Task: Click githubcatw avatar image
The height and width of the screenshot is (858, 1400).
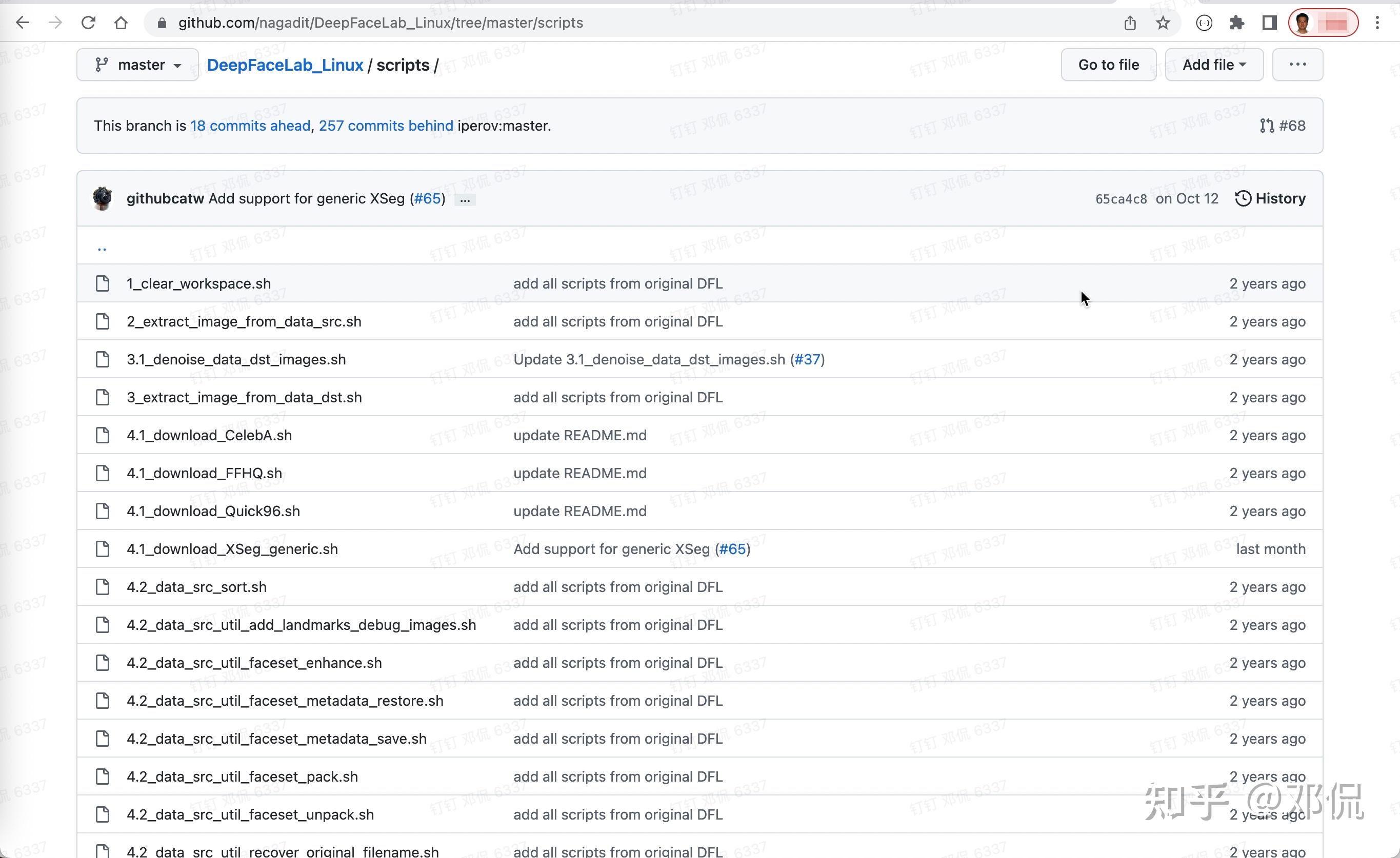Action: tap(103, 198)
